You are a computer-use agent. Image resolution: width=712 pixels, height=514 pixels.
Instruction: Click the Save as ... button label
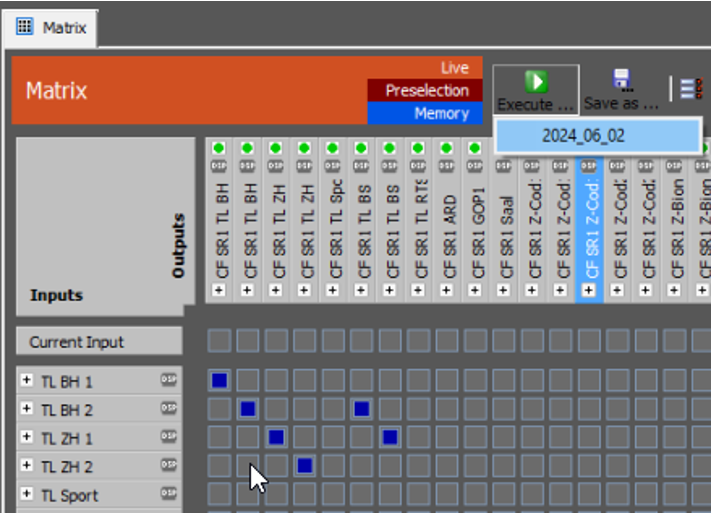[621, 104]
